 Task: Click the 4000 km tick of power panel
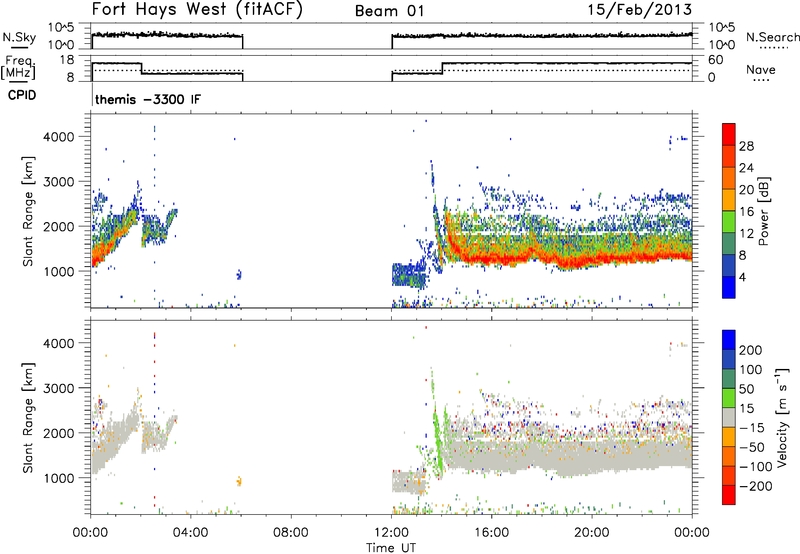(x=59, y=137)
